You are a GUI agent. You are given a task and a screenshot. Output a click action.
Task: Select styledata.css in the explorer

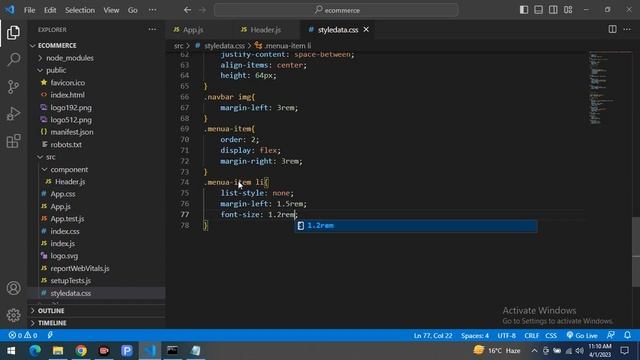(71, 293)
